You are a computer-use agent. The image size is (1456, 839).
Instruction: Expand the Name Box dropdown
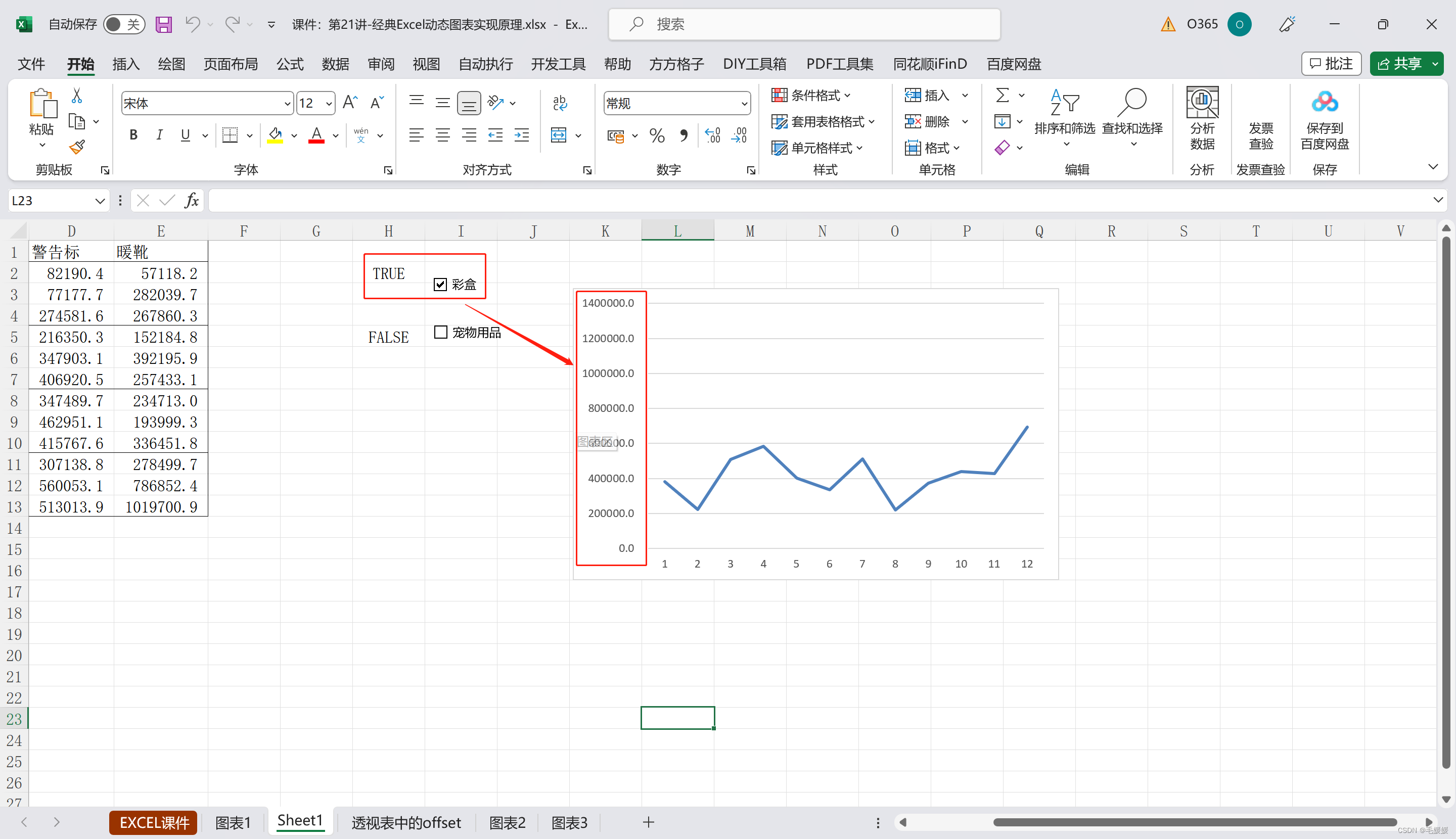[100, 201]
